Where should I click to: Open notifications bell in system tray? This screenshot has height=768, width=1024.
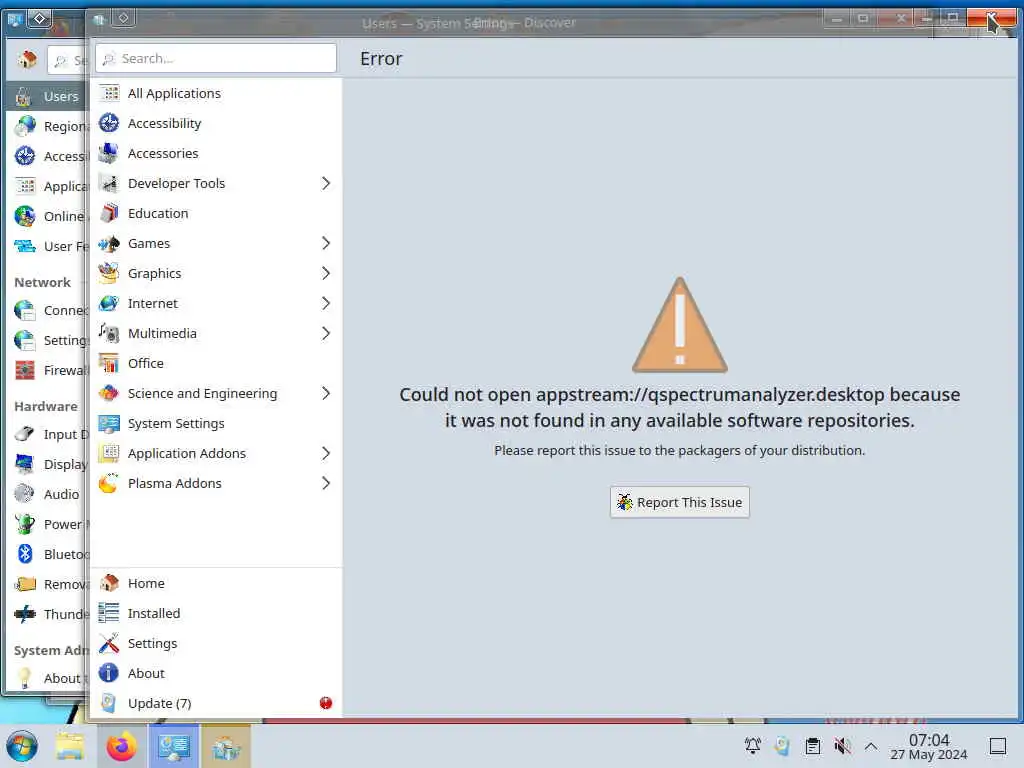752,745
